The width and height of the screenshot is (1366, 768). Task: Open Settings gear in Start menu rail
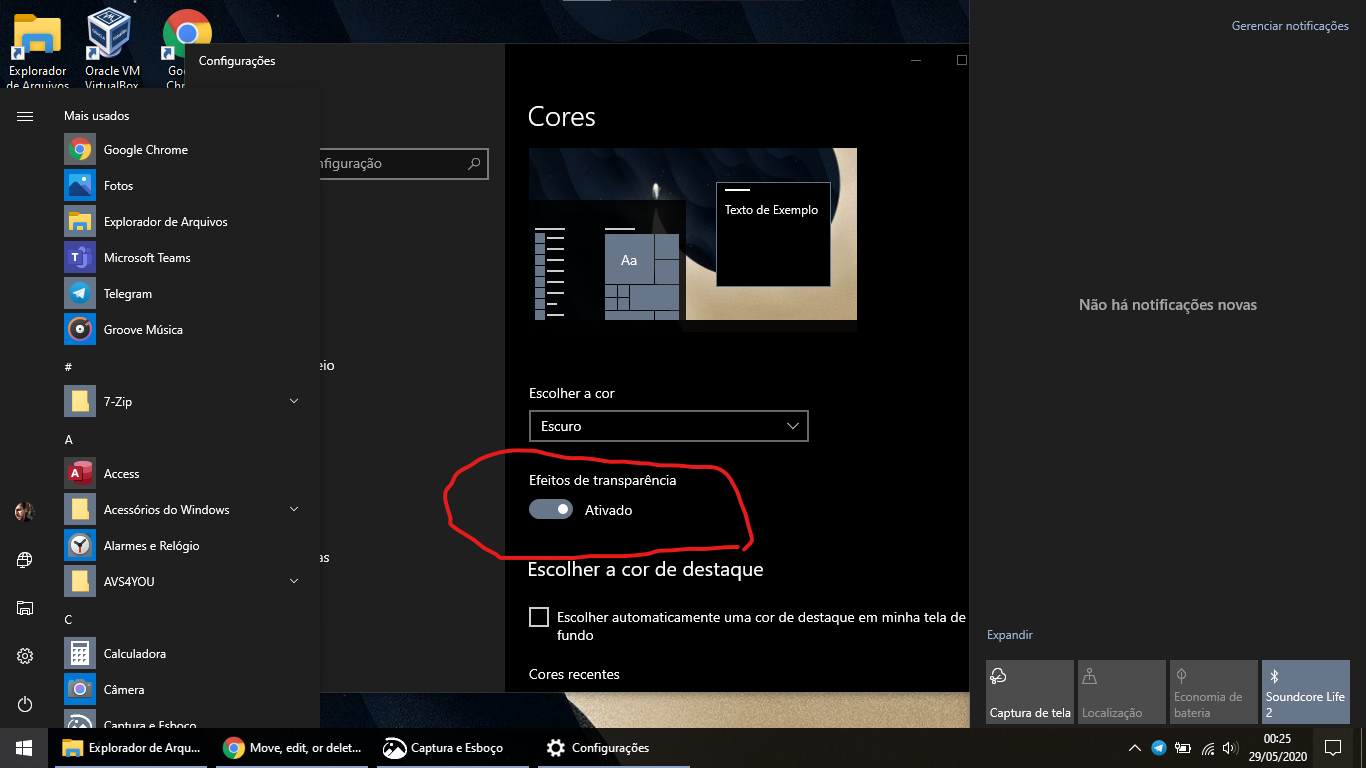point(25,656)
